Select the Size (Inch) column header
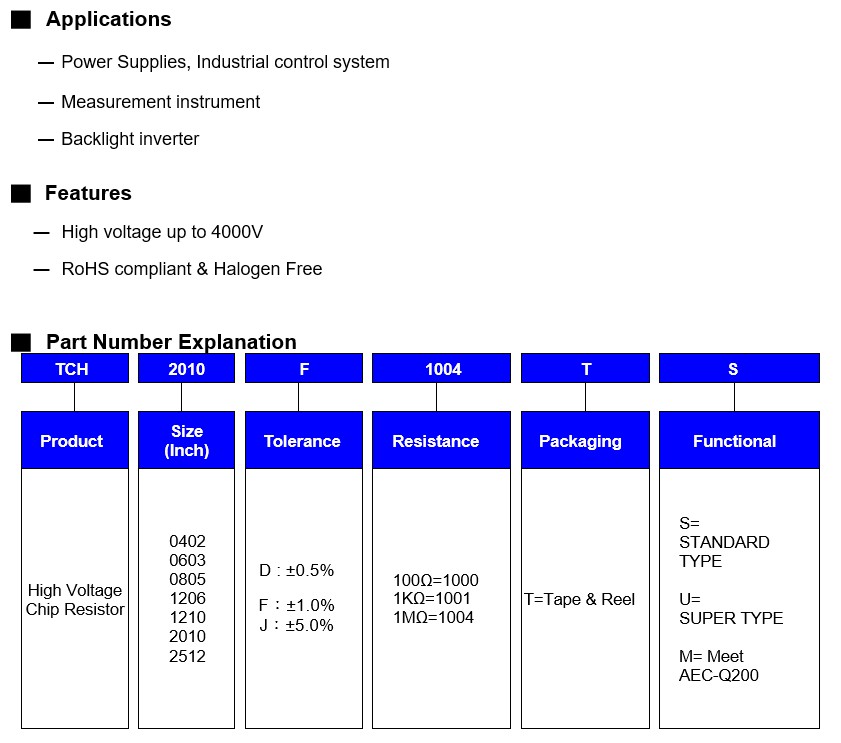Viewport: 841px width, 743px height. 187,441
